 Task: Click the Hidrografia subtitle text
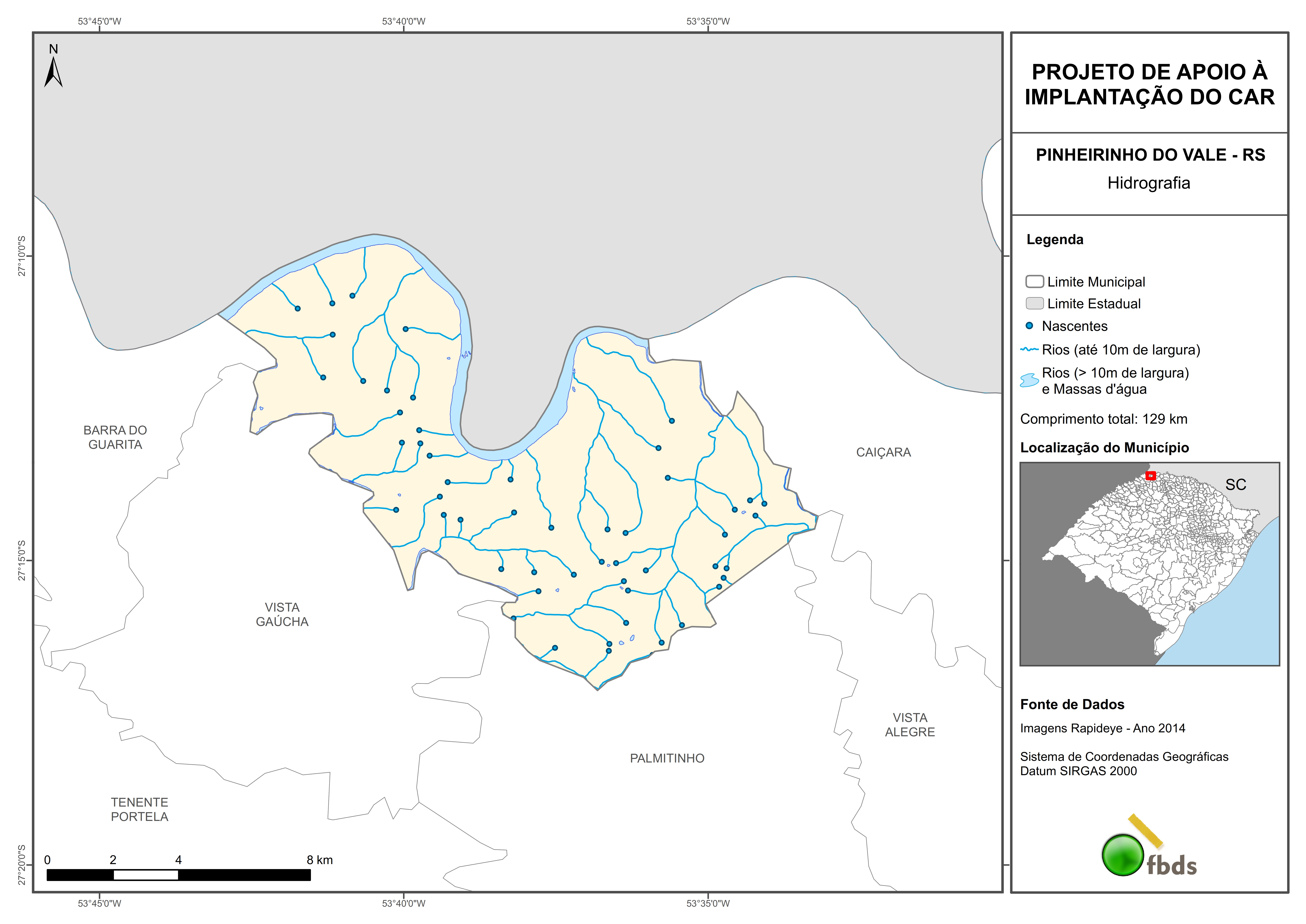(1148, 183)
